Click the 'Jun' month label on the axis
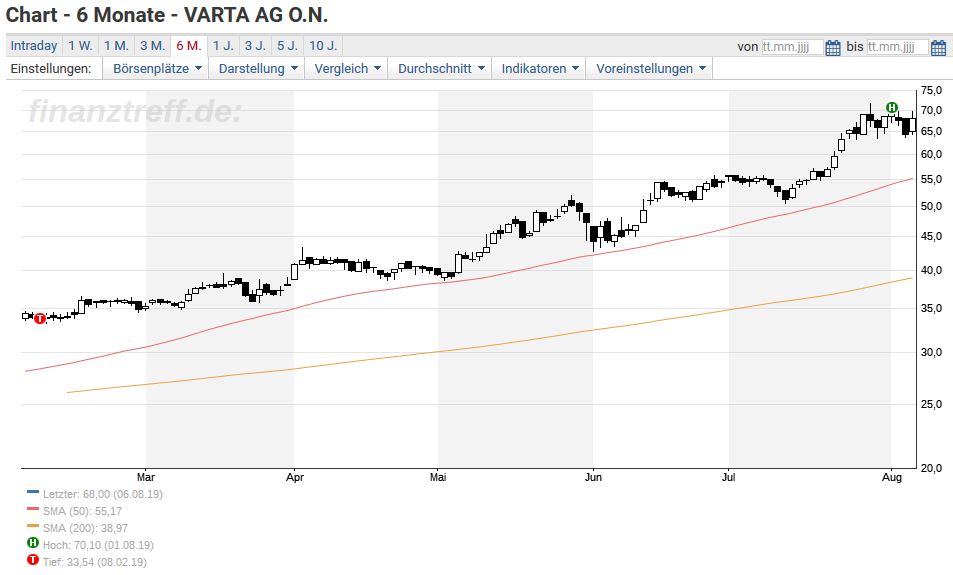 (593, 478)
